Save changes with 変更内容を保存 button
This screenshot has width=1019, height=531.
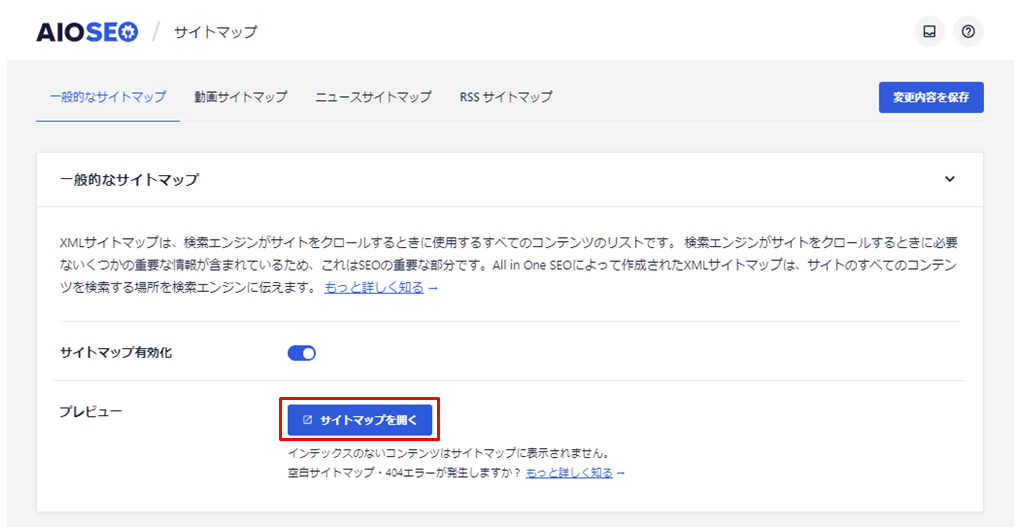coord(931,97)
